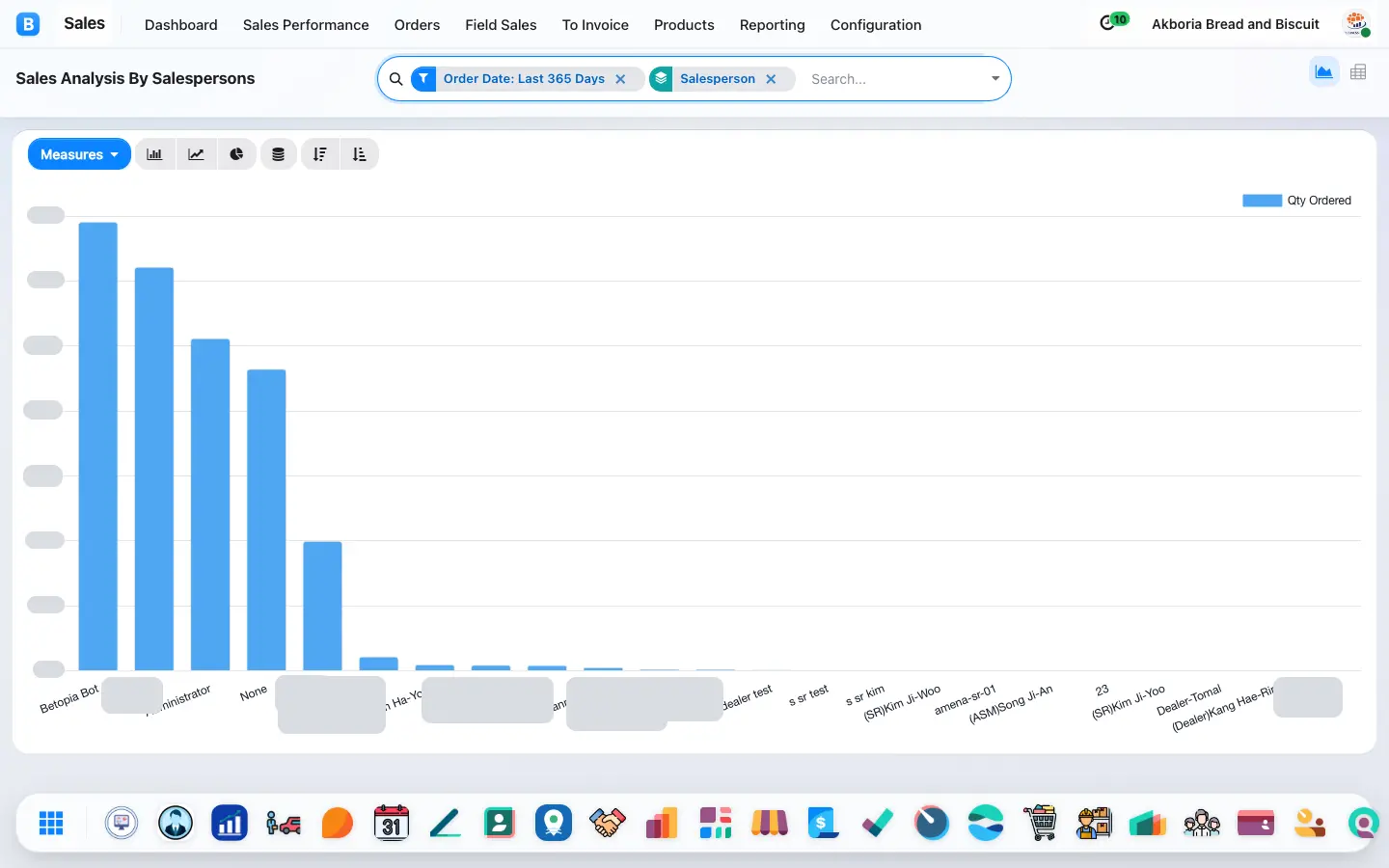Click the search magnifier icon
This screenshot has width=1389, height=868.
click(395, 79)
